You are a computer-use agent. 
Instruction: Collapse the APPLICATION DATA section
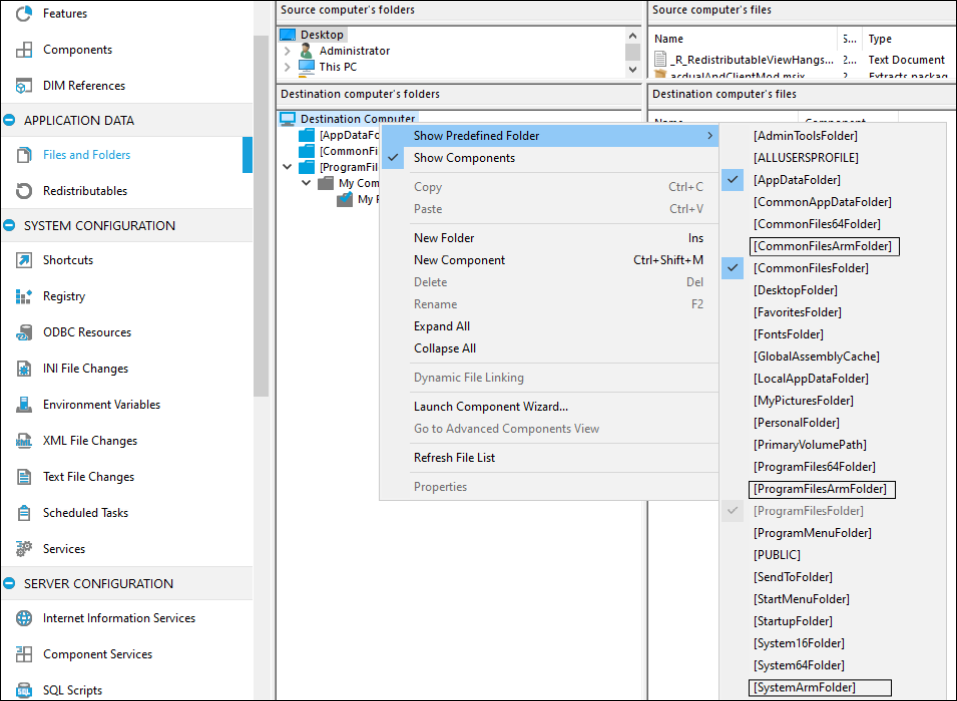click(10, 120)
